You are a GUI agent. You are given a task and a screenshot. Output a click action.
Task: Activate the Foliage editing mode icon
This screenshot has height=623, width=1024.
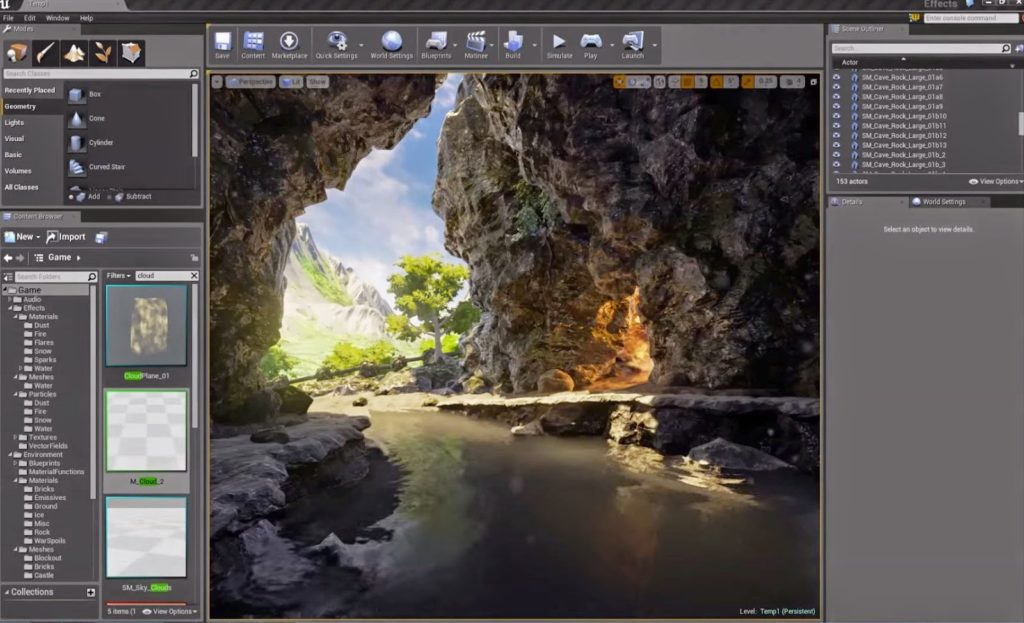pyautogui.click(x=102, y=51)
